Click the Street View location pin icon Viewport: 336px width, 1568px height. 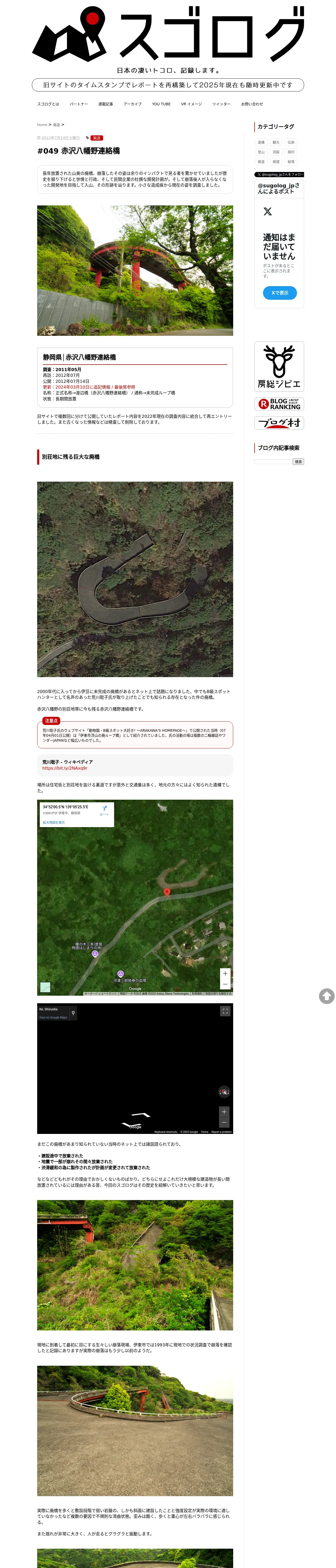(73, 1013)
